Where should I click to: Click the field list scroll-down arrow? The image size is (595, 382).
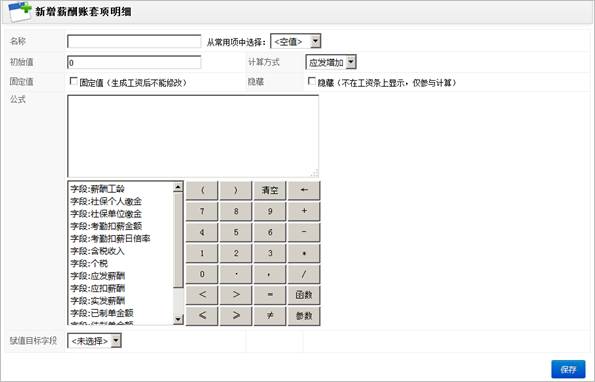[178, 319]
